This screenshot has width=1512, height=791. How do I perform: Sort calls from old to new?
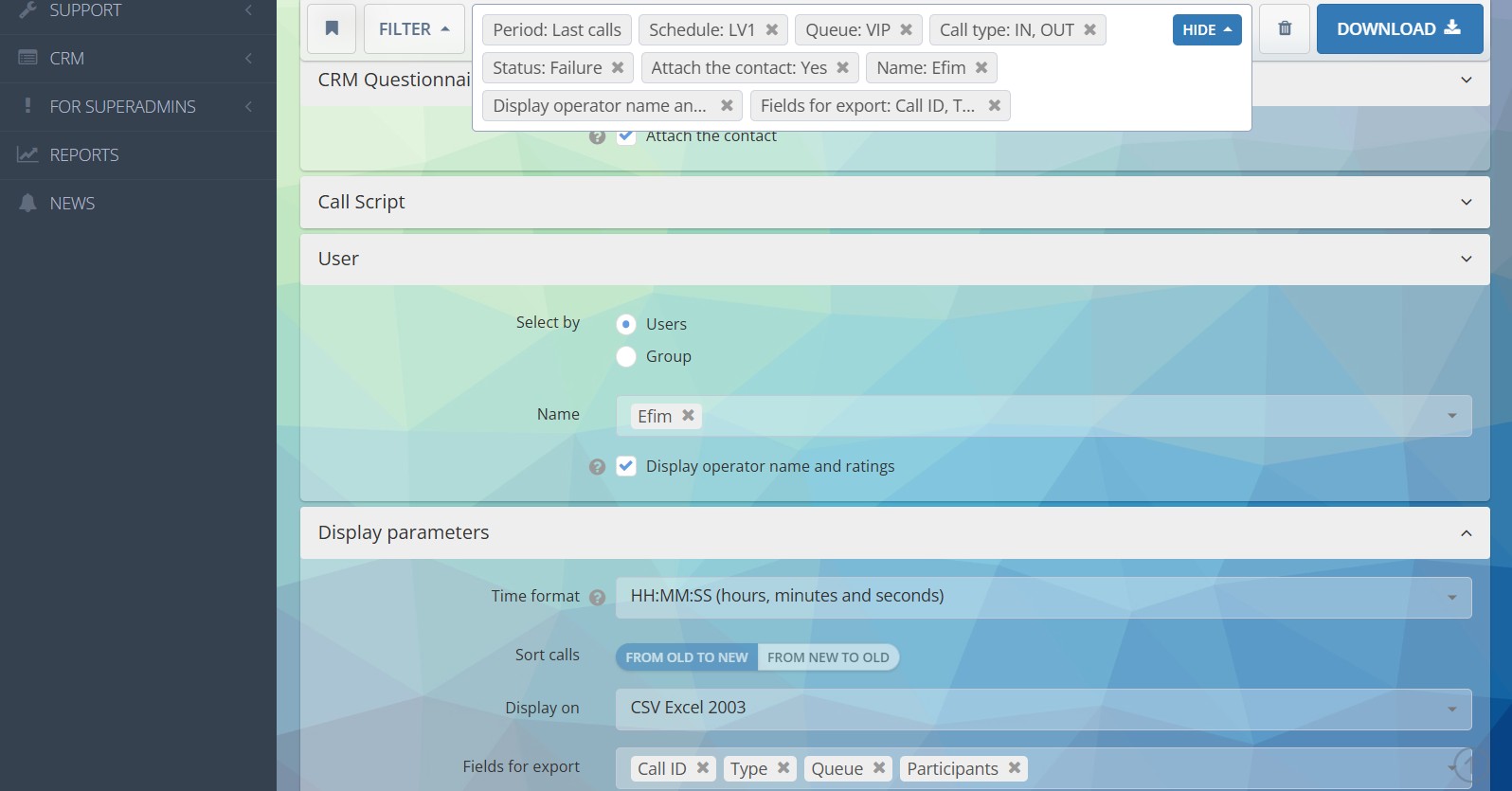click(687, 656)
